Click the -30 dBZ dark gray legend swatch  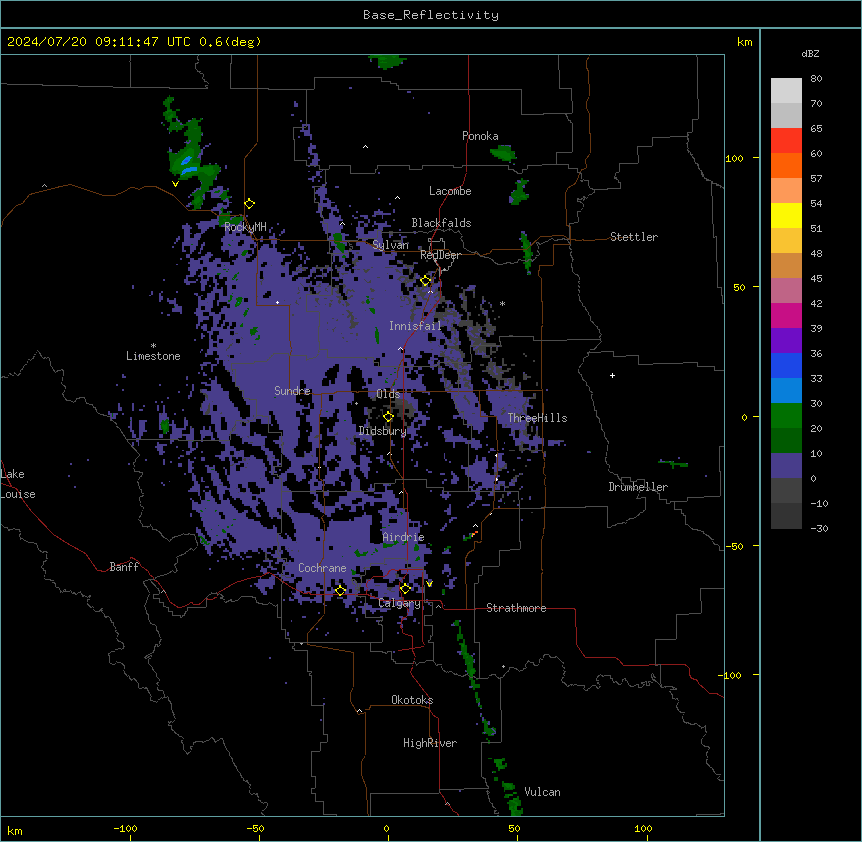pyautogui.click(x=786, y=516)
